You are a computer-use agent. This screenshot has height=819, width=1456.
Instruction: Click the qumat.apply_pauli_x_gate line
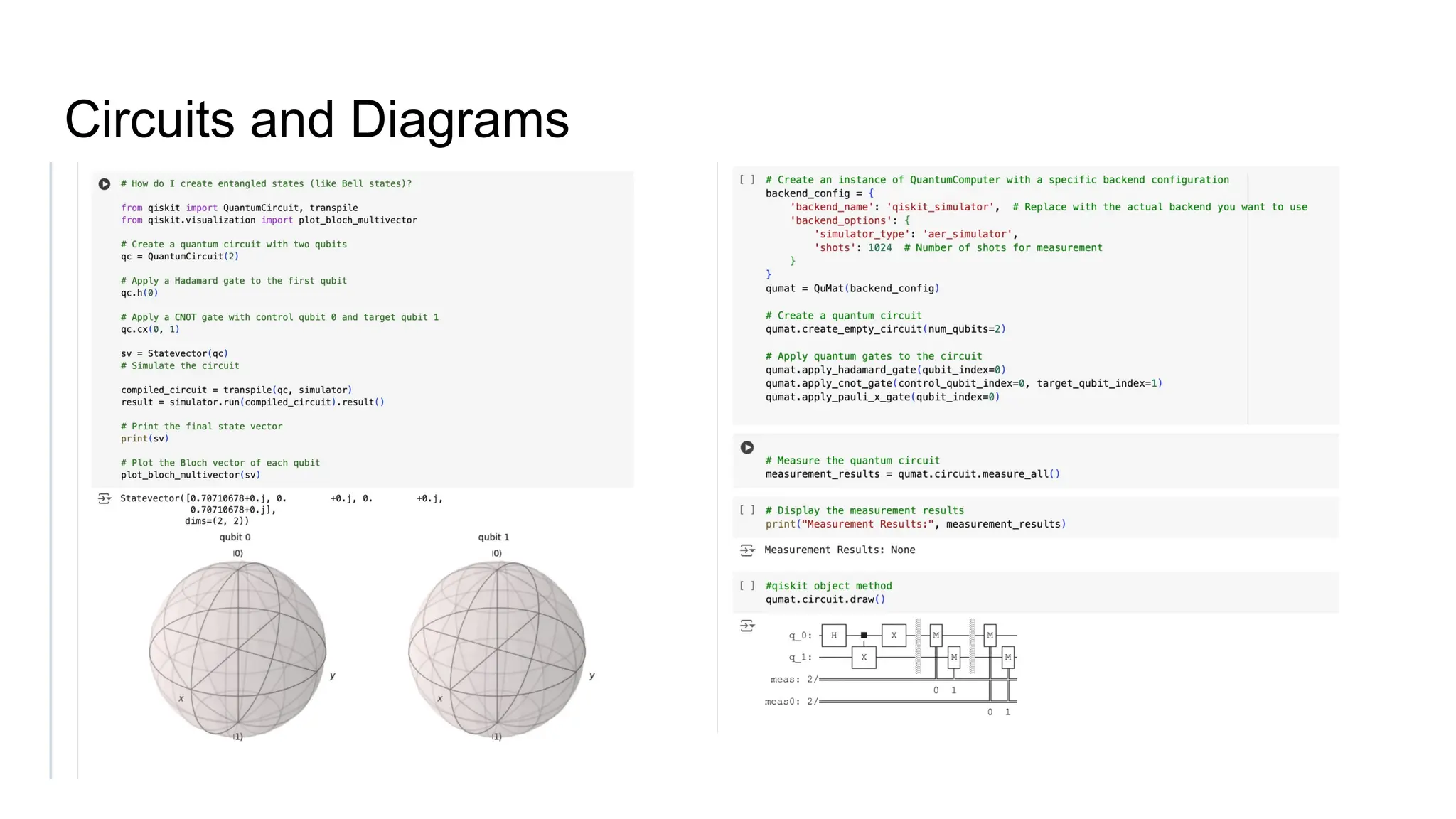pyautogui.click(x=882, y=397)
